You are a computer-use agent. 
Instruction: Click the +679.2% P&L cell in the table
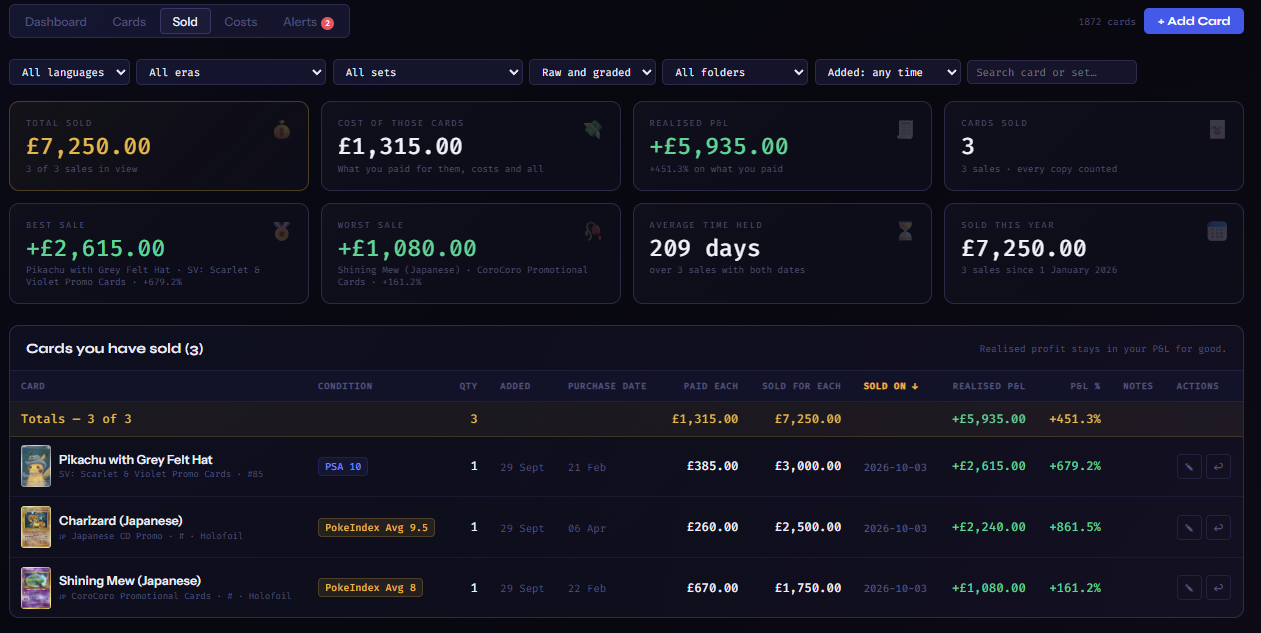coord(1075,467)
